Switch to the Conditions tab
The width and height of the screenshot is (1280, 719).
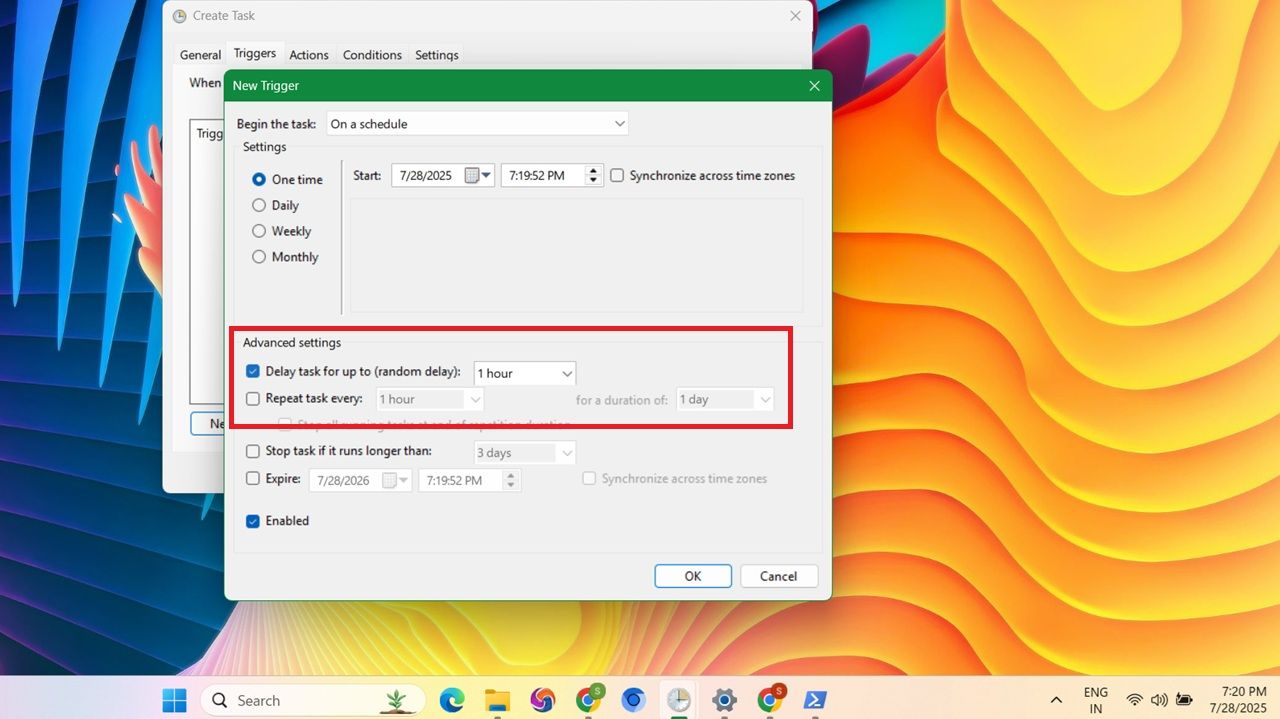[372, 55]
